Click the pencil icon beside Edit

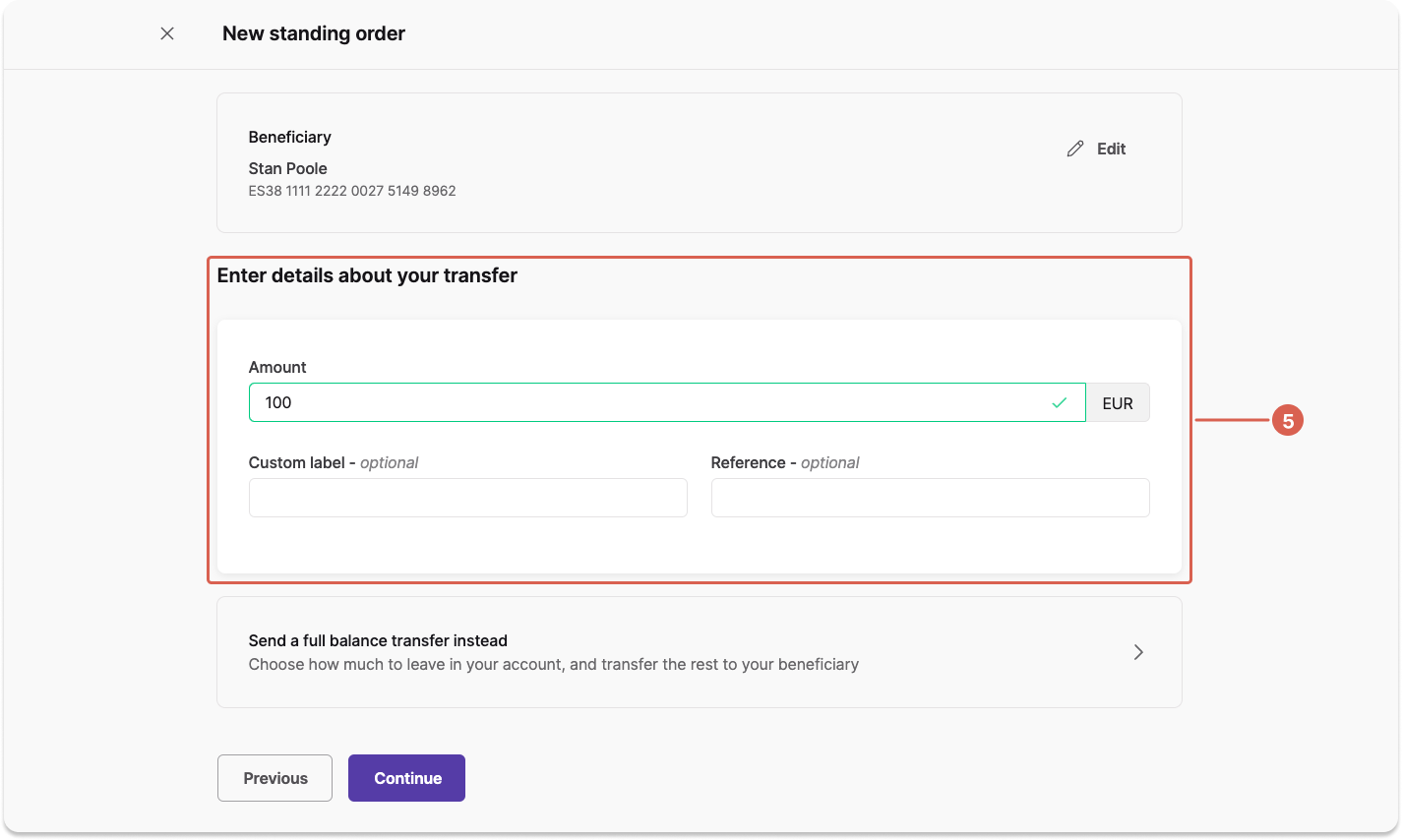tap(1075, 149)
